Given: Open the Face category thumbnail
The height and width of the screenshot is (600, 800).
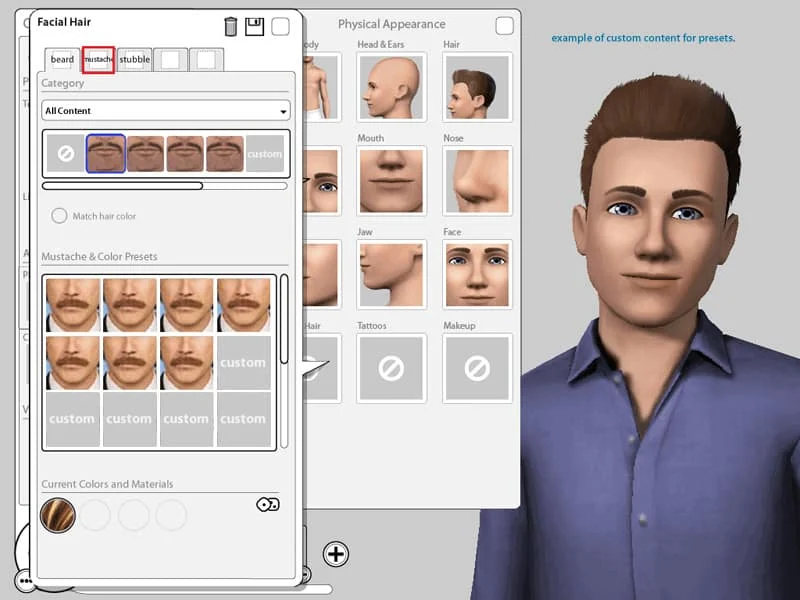Looking at the screenshot, I should tap(477, 274).
